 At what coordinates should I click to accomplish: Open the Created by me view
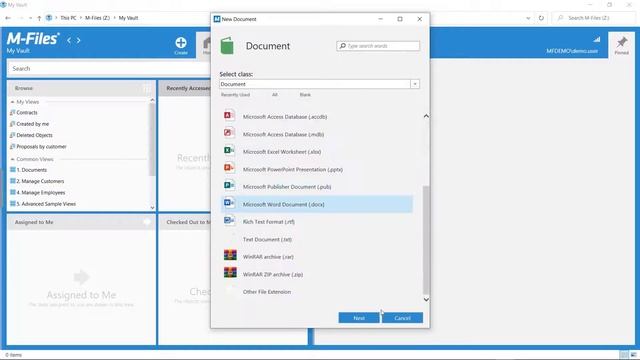33,124
